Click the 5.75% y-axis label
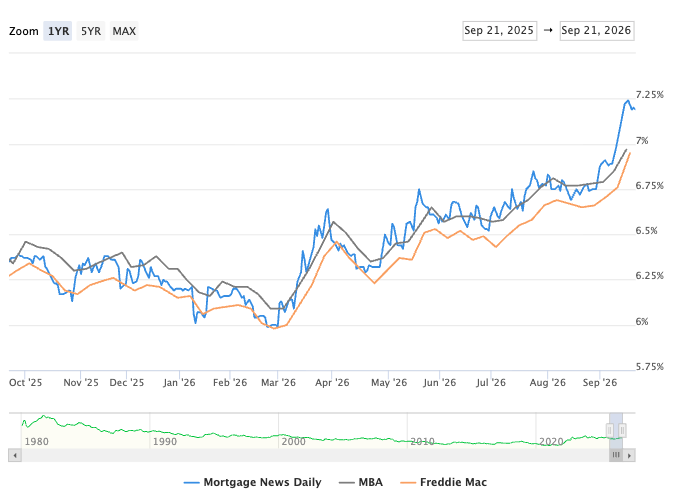Screen dimensions: 679x504 [x=650, y=367]
